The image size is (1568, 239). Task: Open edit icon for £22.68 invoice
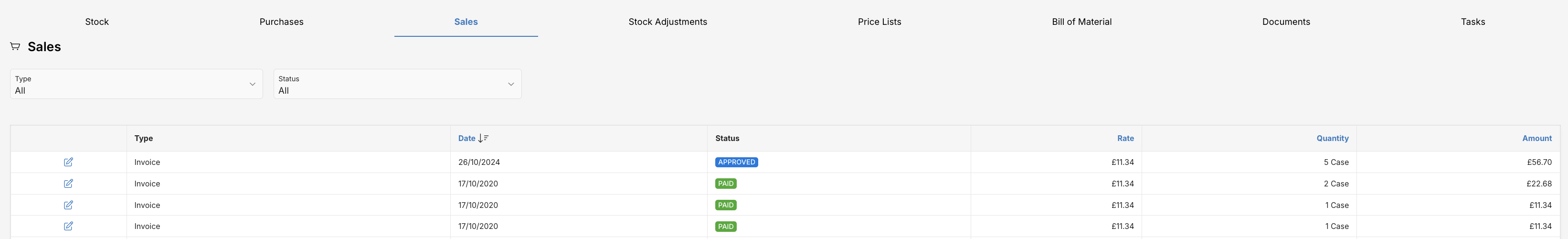click(68, 184)
